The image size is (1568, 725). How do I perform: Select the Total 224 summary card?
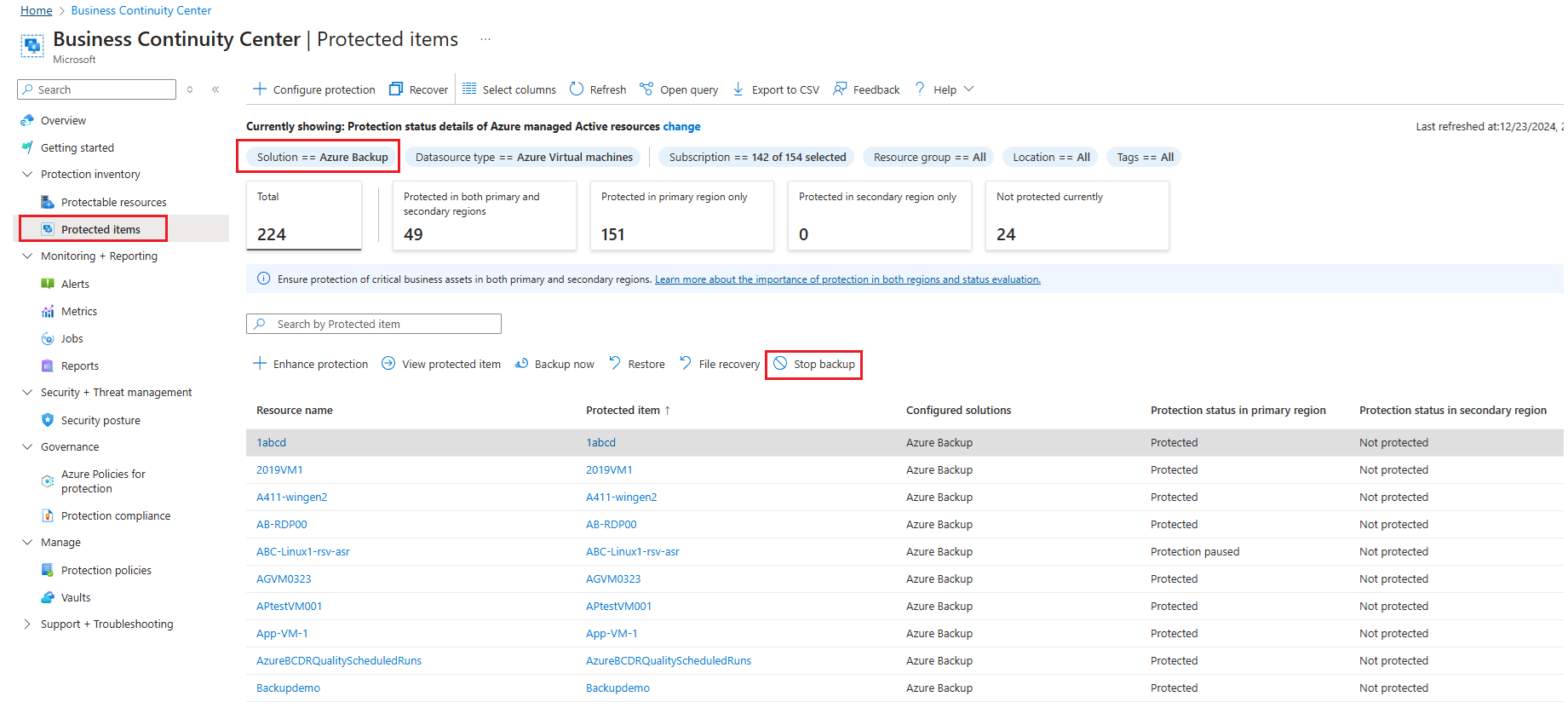(304, 216)
